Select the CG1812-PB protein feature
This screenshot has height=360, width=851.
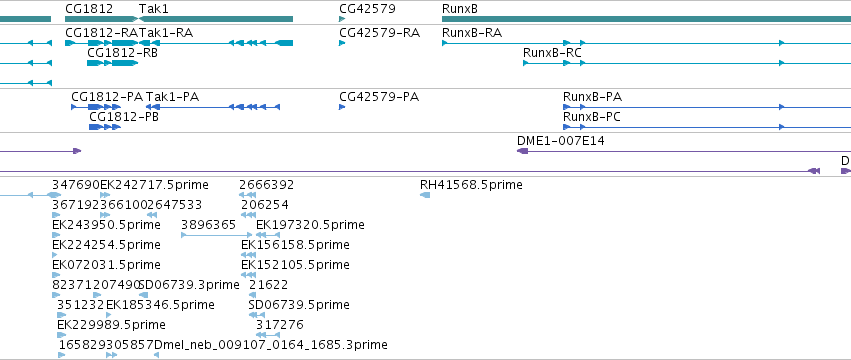click(104, 127)
